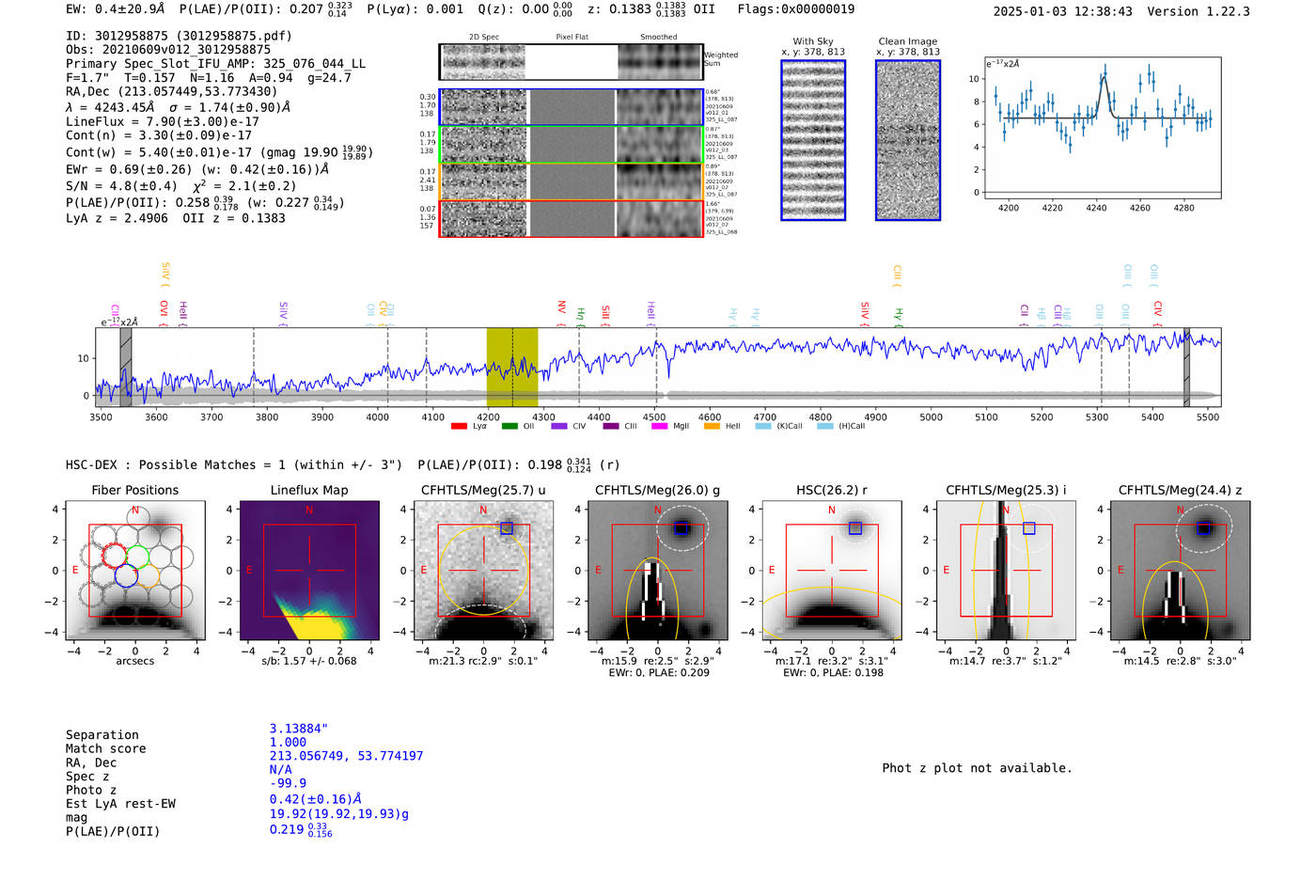The image size is (1316, 896).
Task: Open the Lineflux Map panel
Action: tap(309, 570)
